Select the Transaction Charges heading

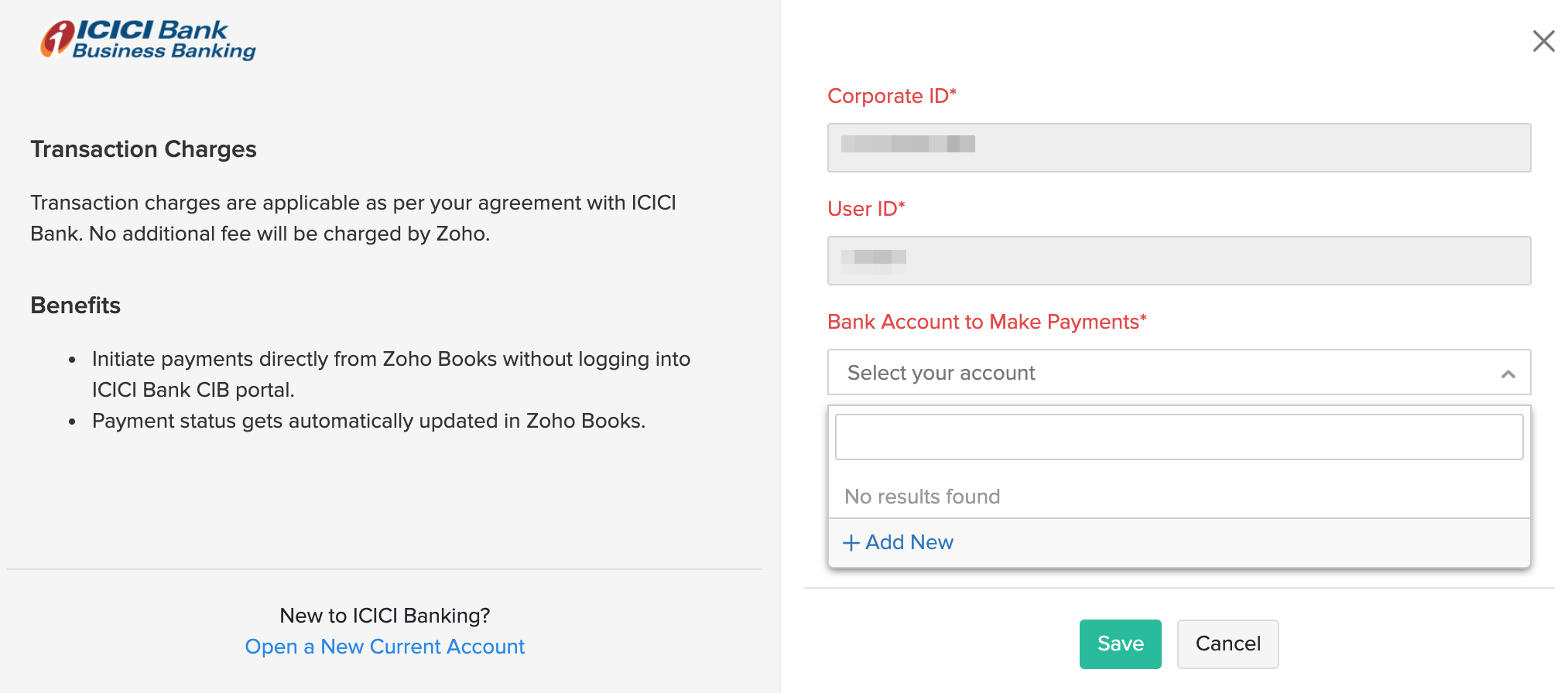click(143, 149)
